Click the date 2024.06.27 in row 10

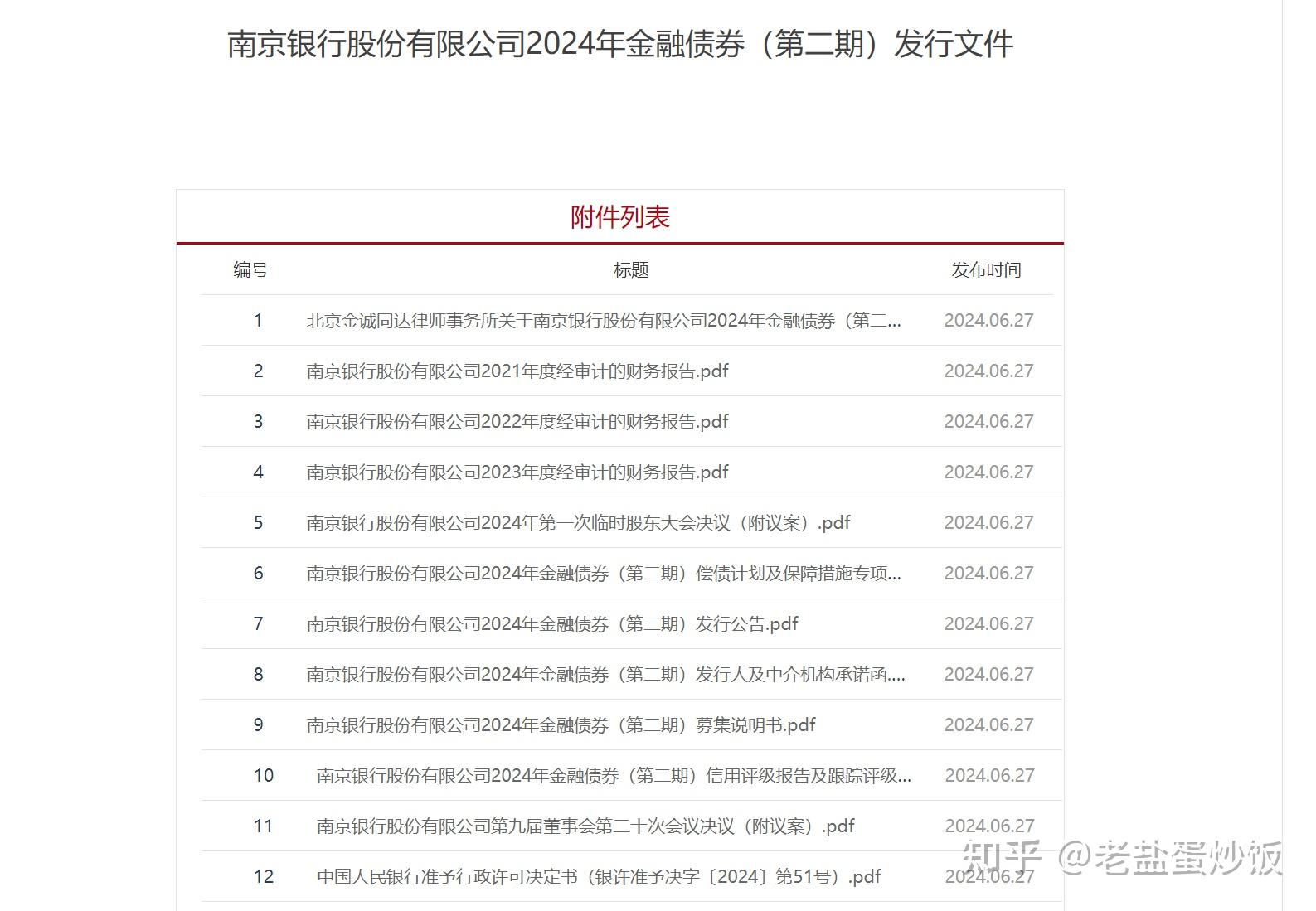(990, 776)
